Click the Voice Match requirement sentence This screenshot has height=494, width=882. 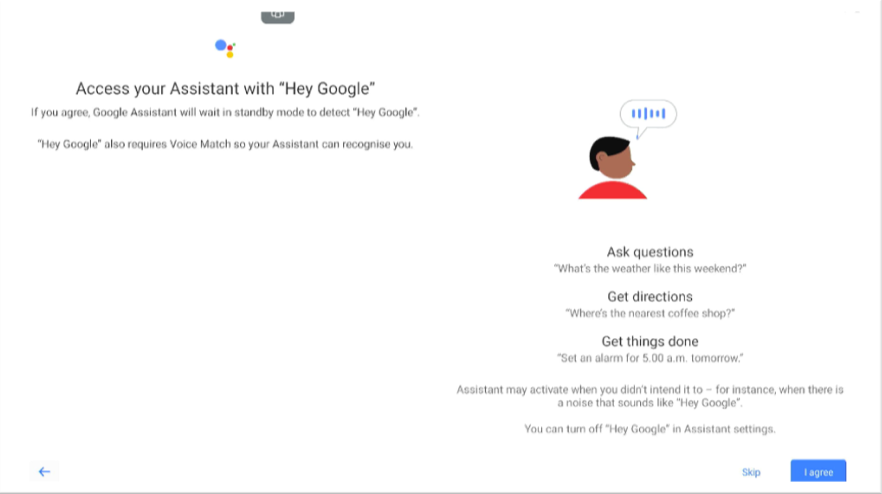[x=225, y=144]
